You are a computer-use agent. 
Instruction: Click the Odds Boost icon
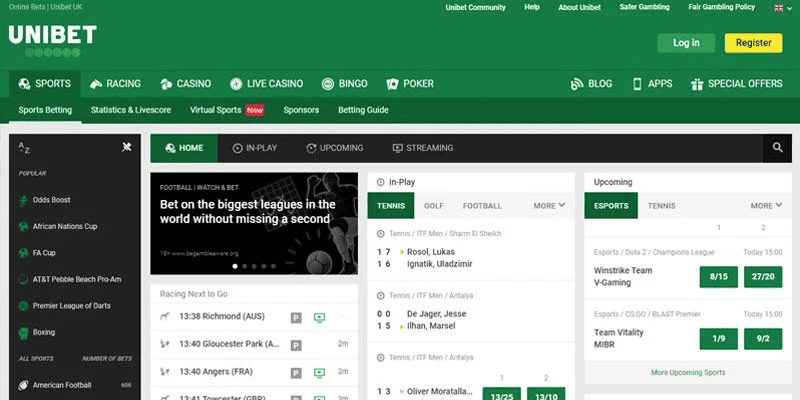click(23, 200)
